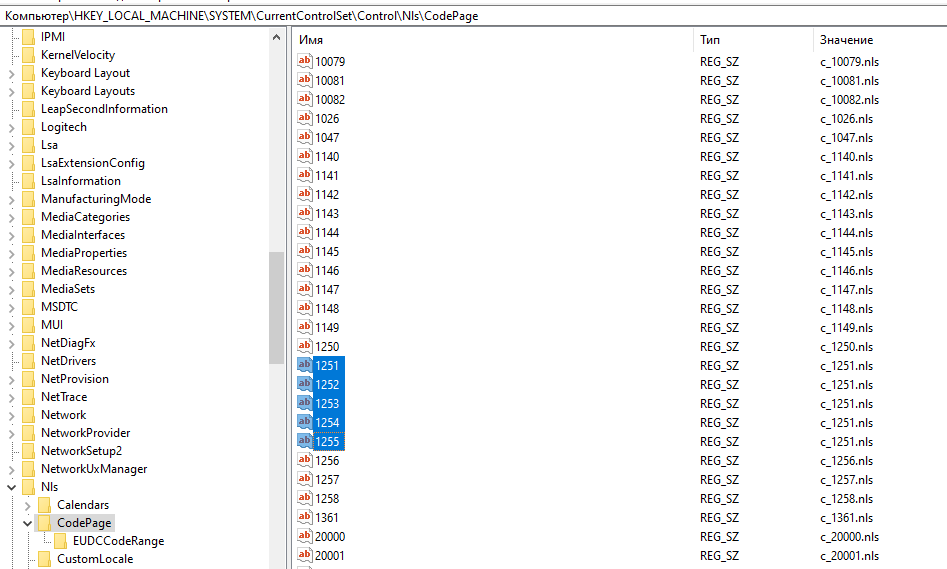The image size is (947, 569).
Task: Click the string icon of value 1149
Action: [x=304, y=327]
